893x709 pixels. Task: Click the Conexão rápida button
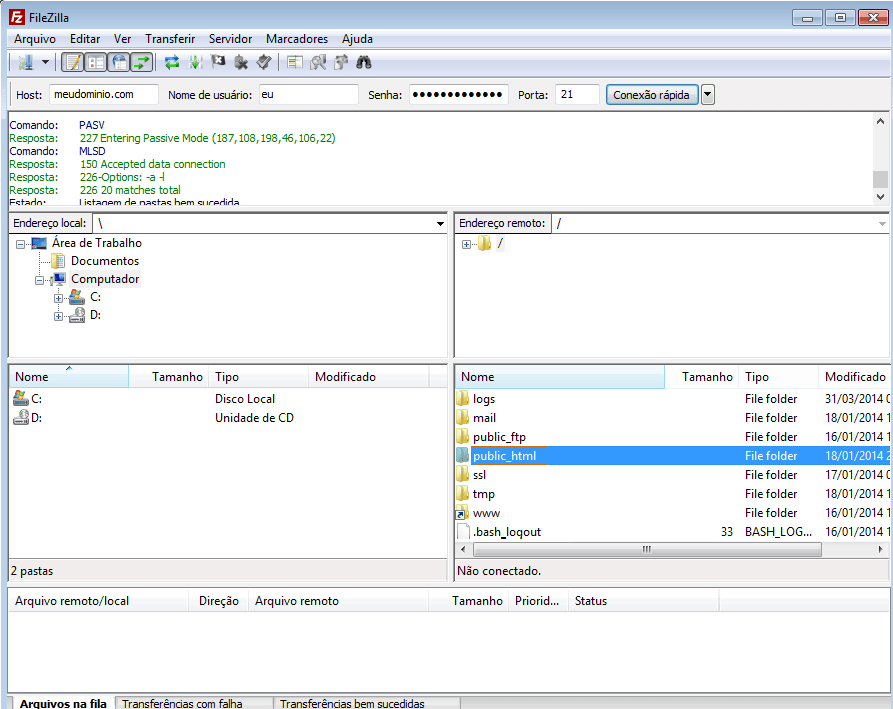point(651,95)
